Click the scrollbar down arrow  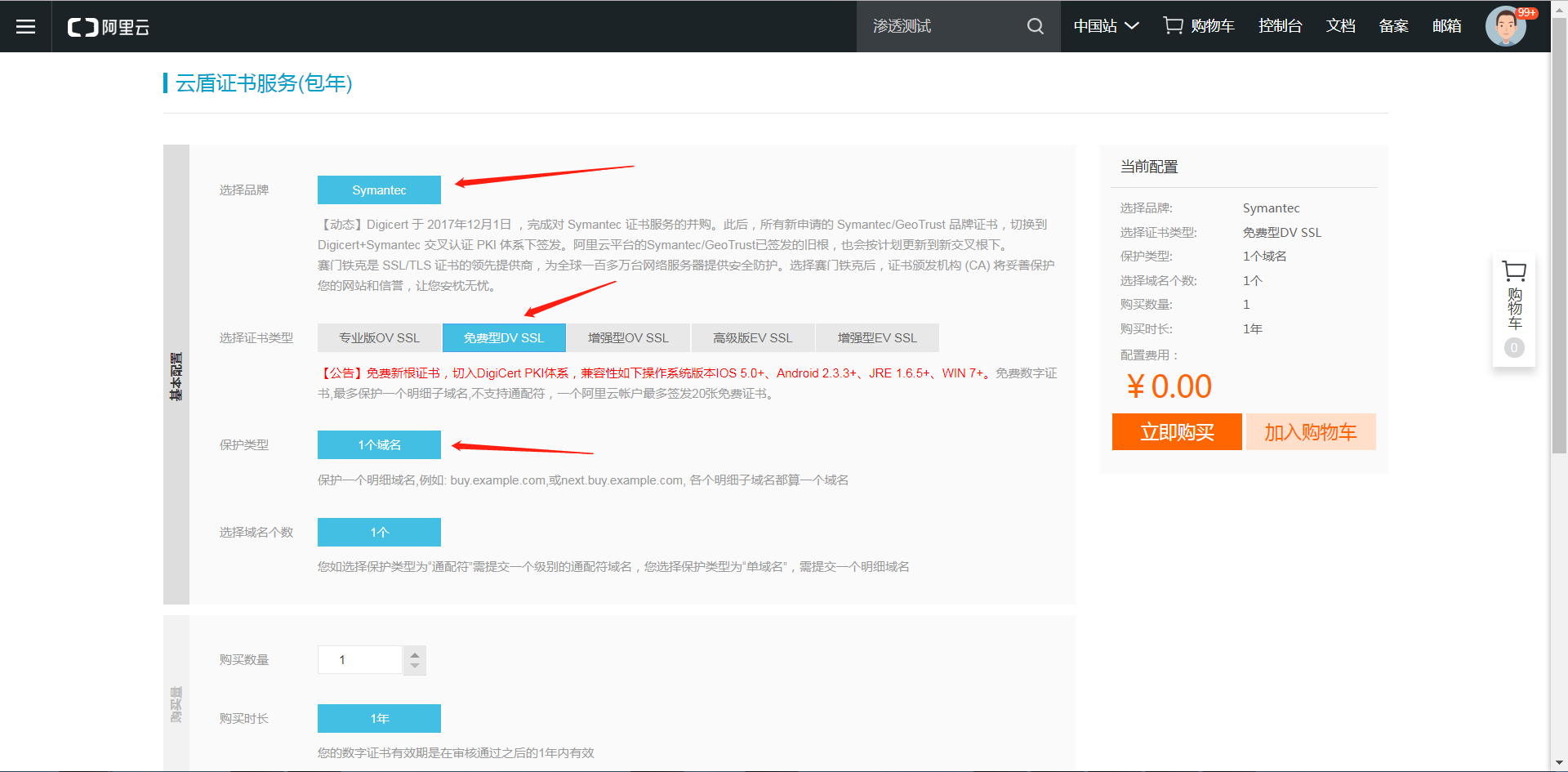click(x=1559, y=763)
